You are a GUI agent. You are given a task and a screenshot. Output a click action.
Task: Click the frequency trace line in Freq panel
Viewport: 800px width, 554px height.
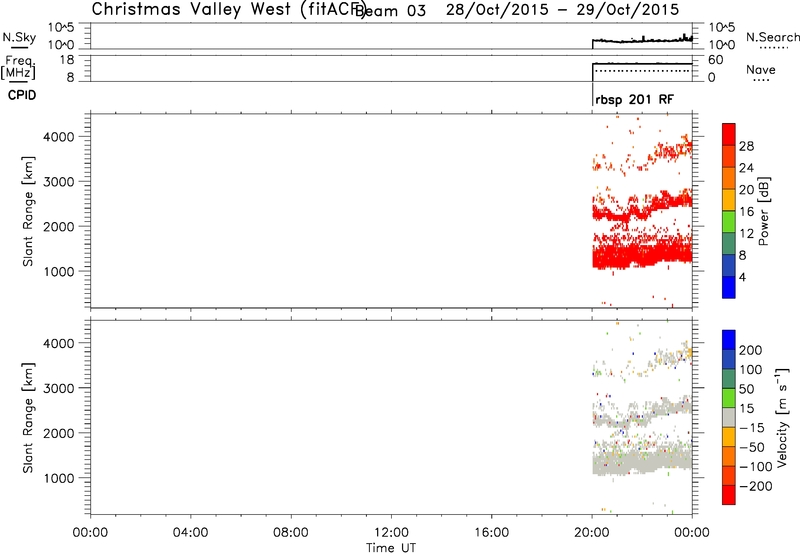point(642,64)
